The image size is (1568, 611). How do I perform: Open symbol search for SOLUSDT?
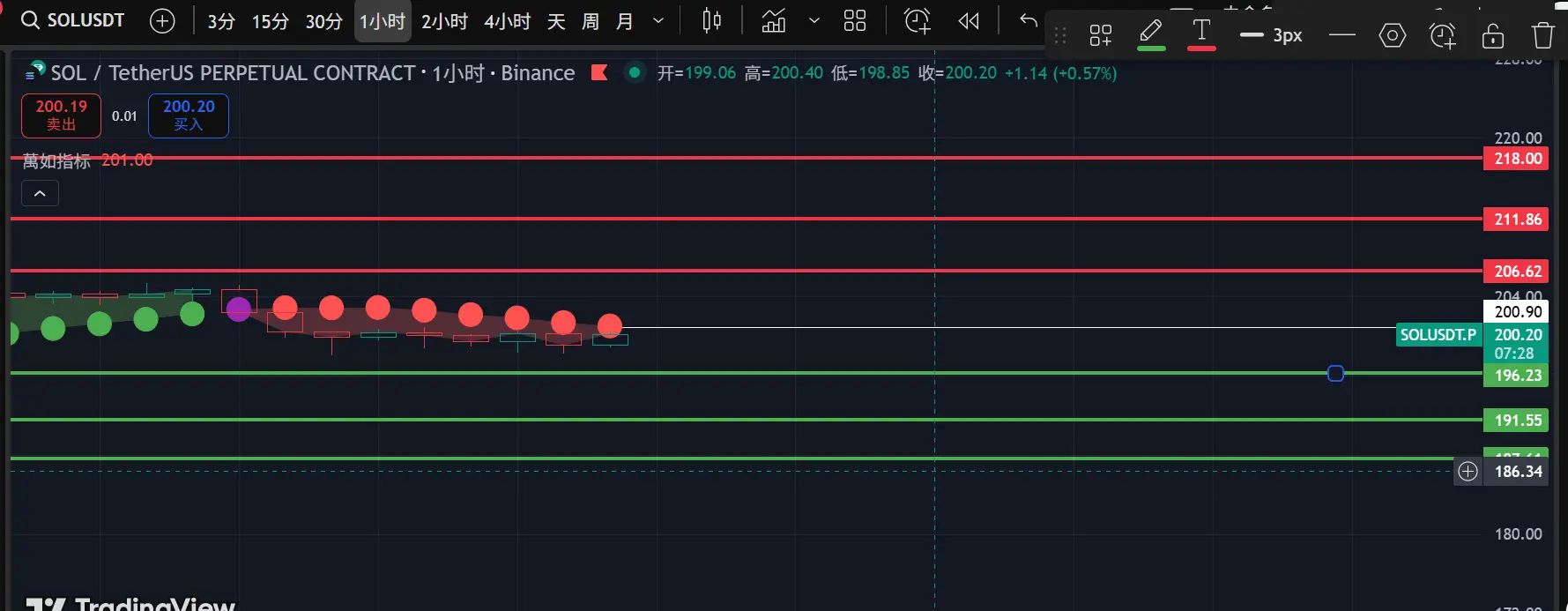(x=73, y=20)
